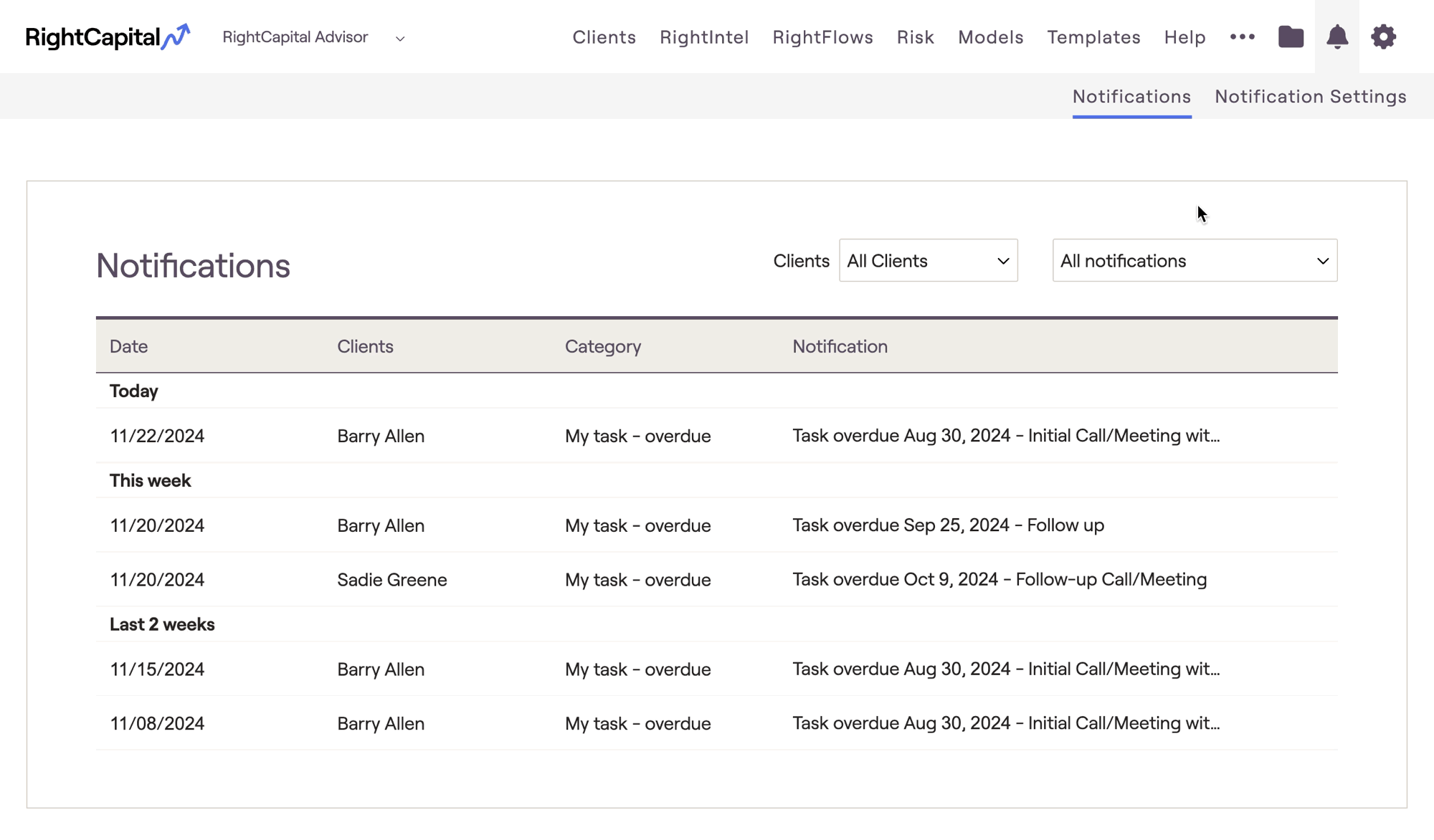Switch to Notification Settings tab
The width and height of the screenshot is (1434, 840).
point(1310,96)
